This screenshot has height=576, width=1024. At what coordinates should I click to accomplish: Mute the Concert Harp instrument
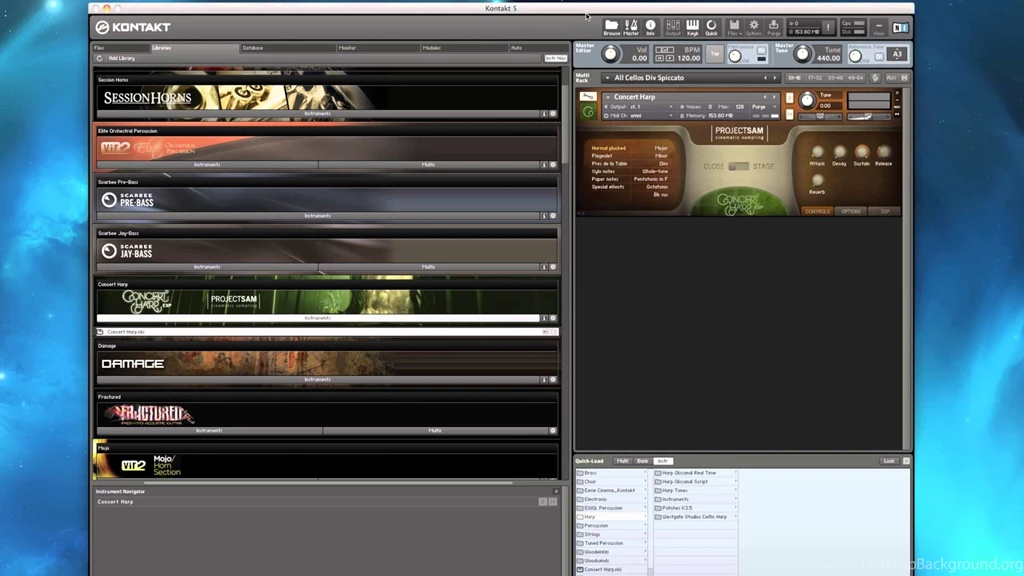click(789, 112)
